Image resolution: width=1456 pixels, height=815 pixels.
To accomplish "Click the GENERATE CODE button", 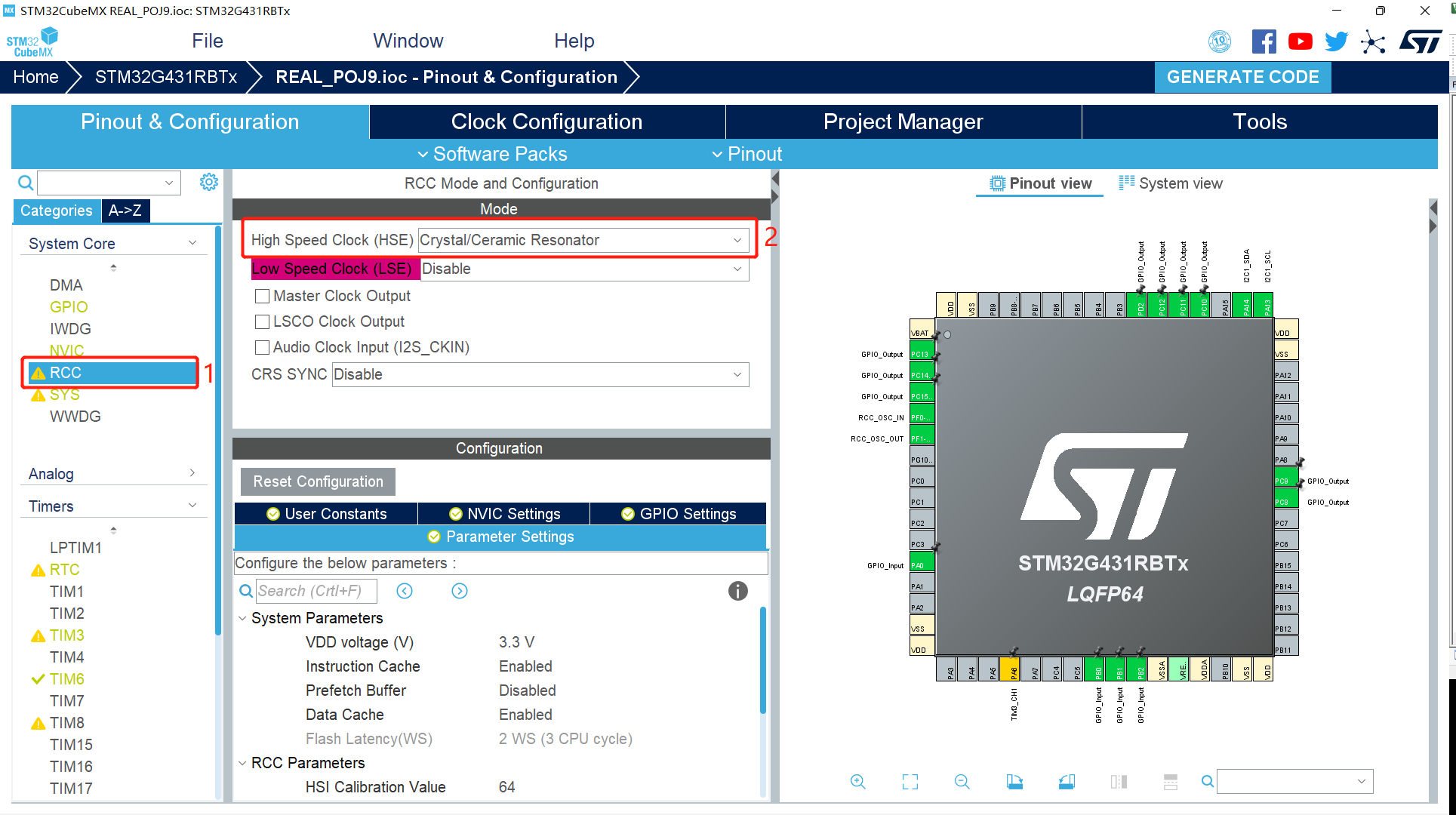I will (x=1242, y=77).
